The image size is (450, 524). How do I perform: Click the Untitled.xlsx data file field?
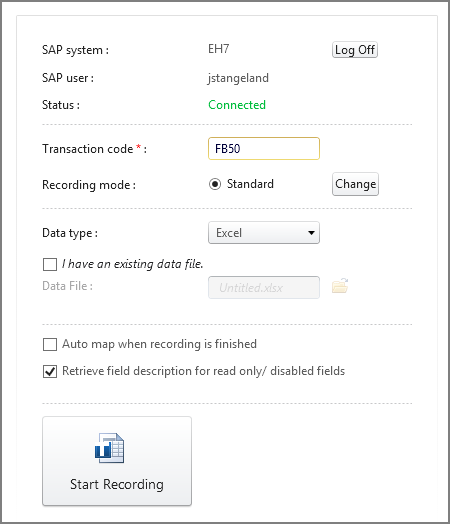(264, 287)
